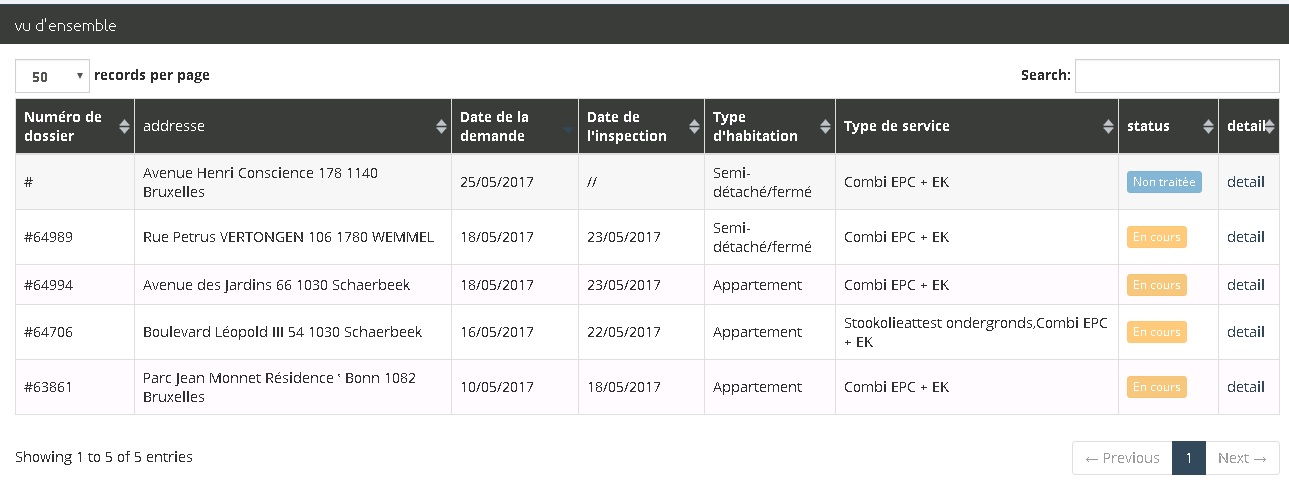This screenshot has width=1289, height=499.
Task: Sort by Type de service icon
Action: tap(1108, 127)
